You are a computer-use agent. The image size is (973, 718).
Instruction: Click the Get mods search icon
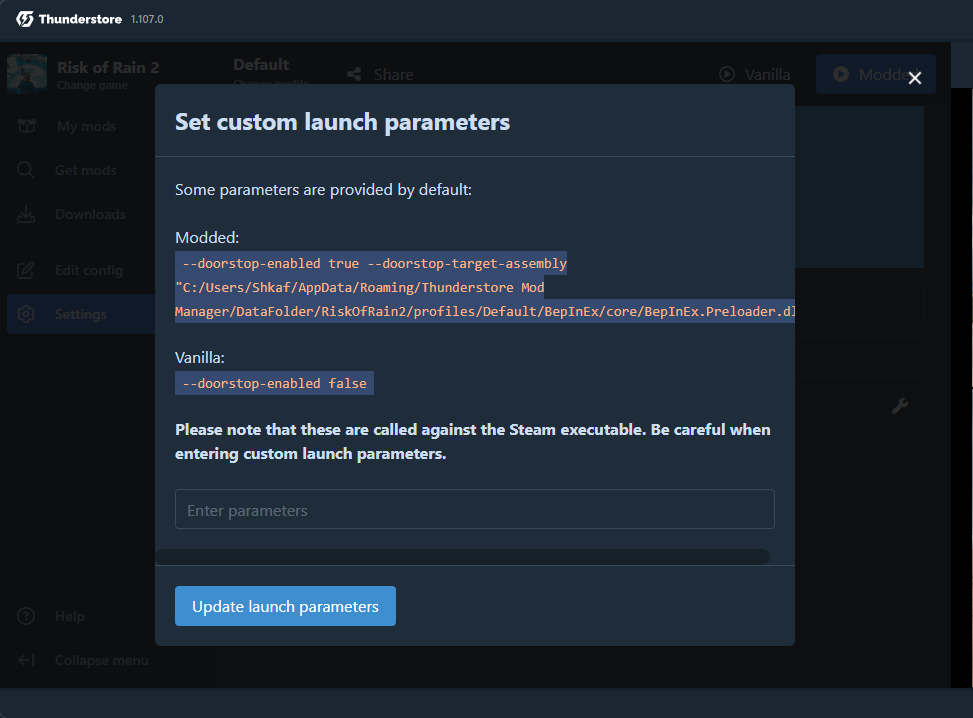26,170
